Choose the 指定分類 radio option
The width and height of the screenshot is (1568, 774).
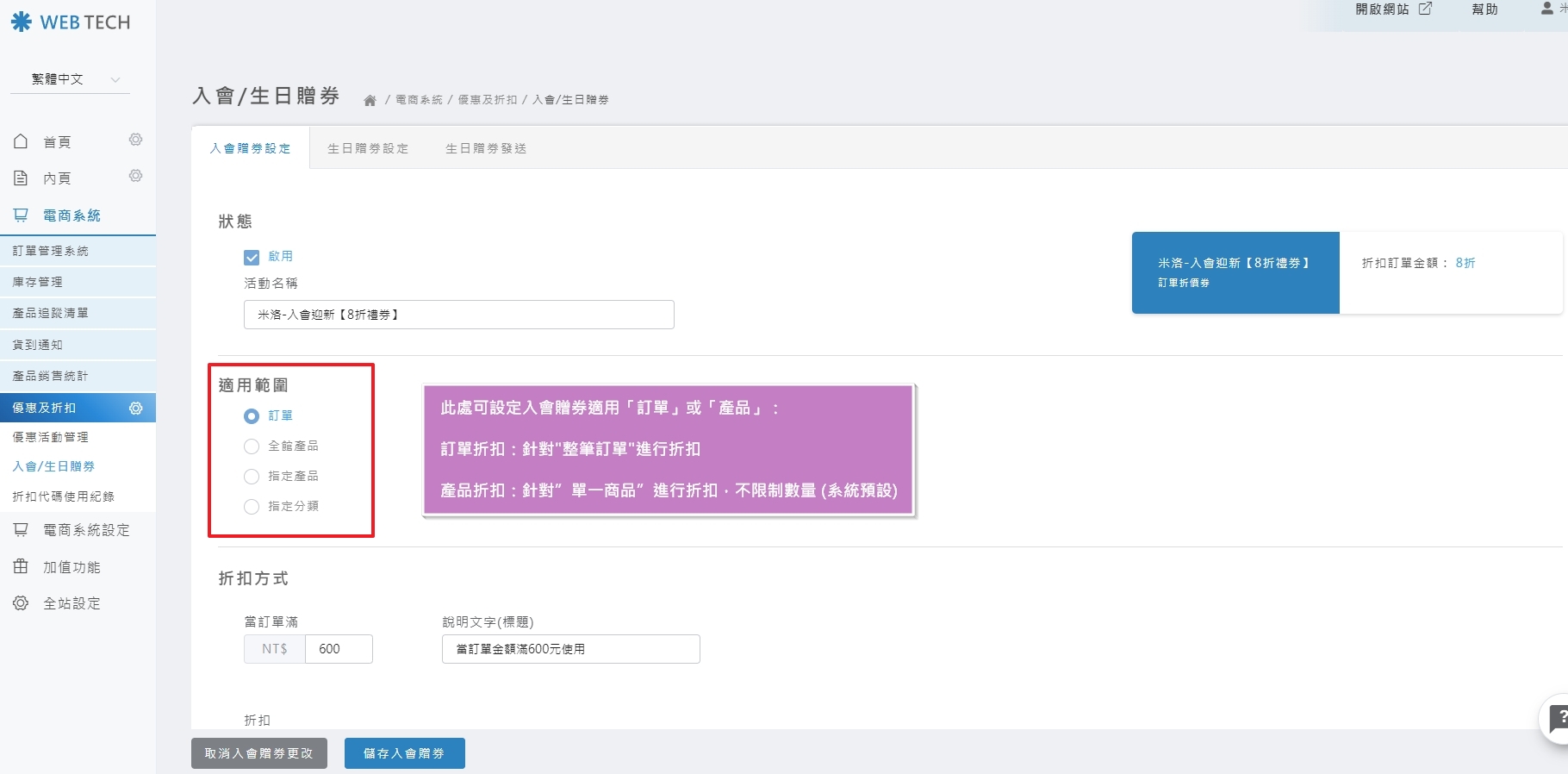coord(252,507)
